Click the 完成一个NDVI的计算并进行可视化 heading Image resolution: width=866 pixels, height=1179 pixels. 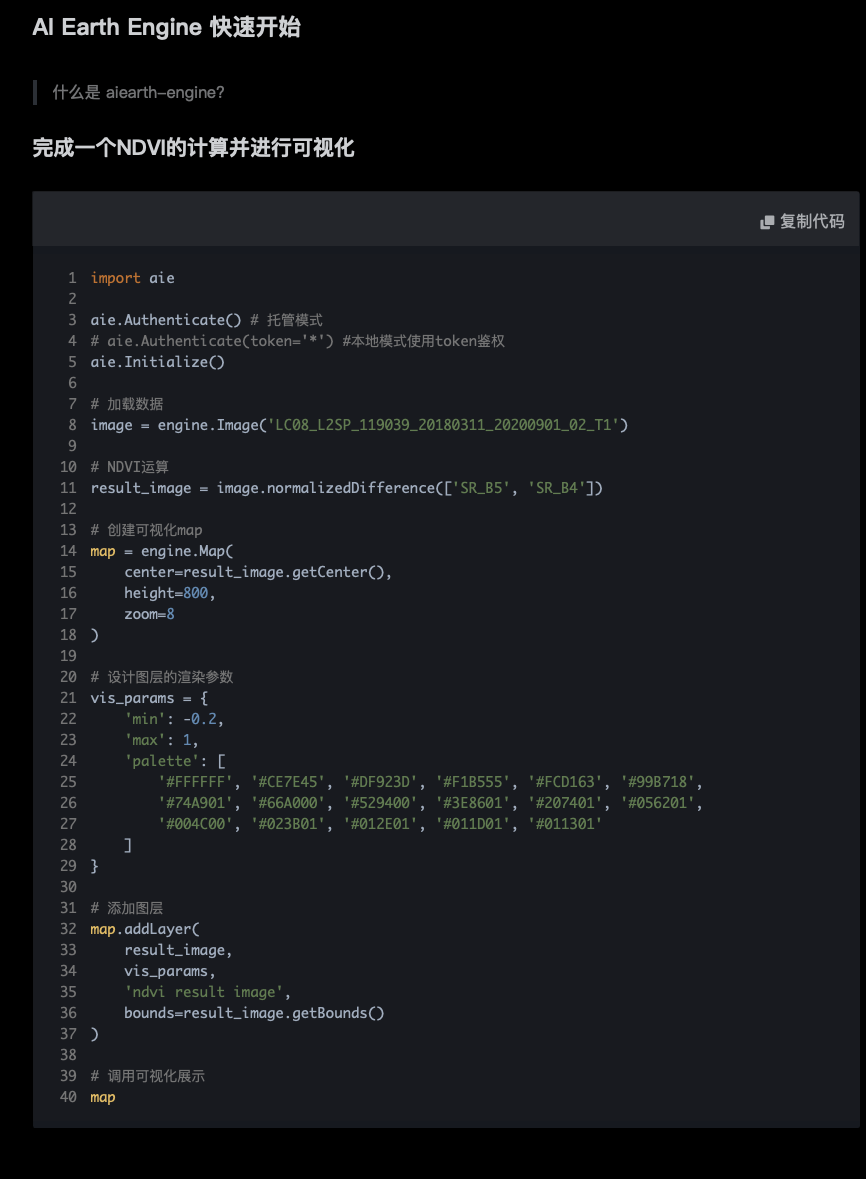coord(193,148)
